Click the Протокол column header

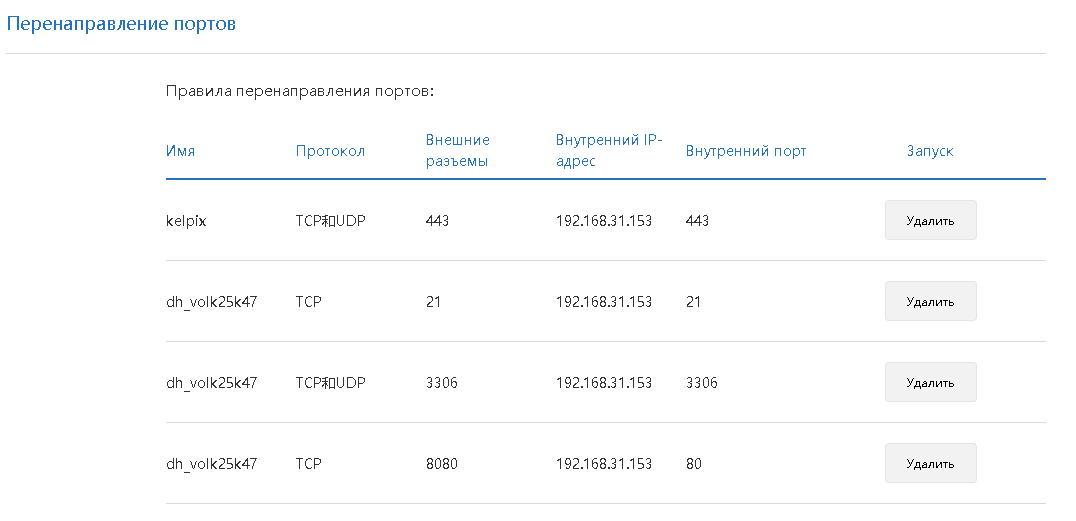(x=330, y=151)
